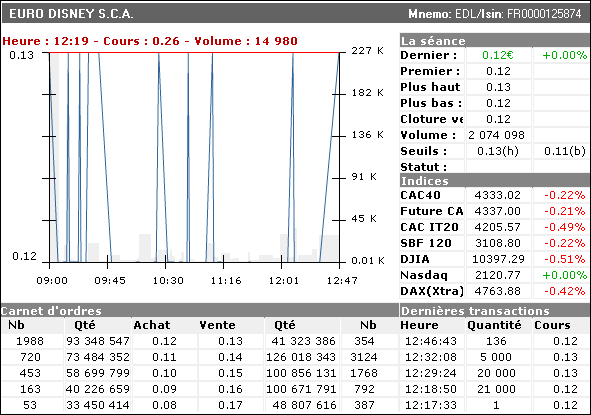Click the buy quantity 33 450 414
The width and height of the screenshot is (591, 415).
tap(98, 405)
